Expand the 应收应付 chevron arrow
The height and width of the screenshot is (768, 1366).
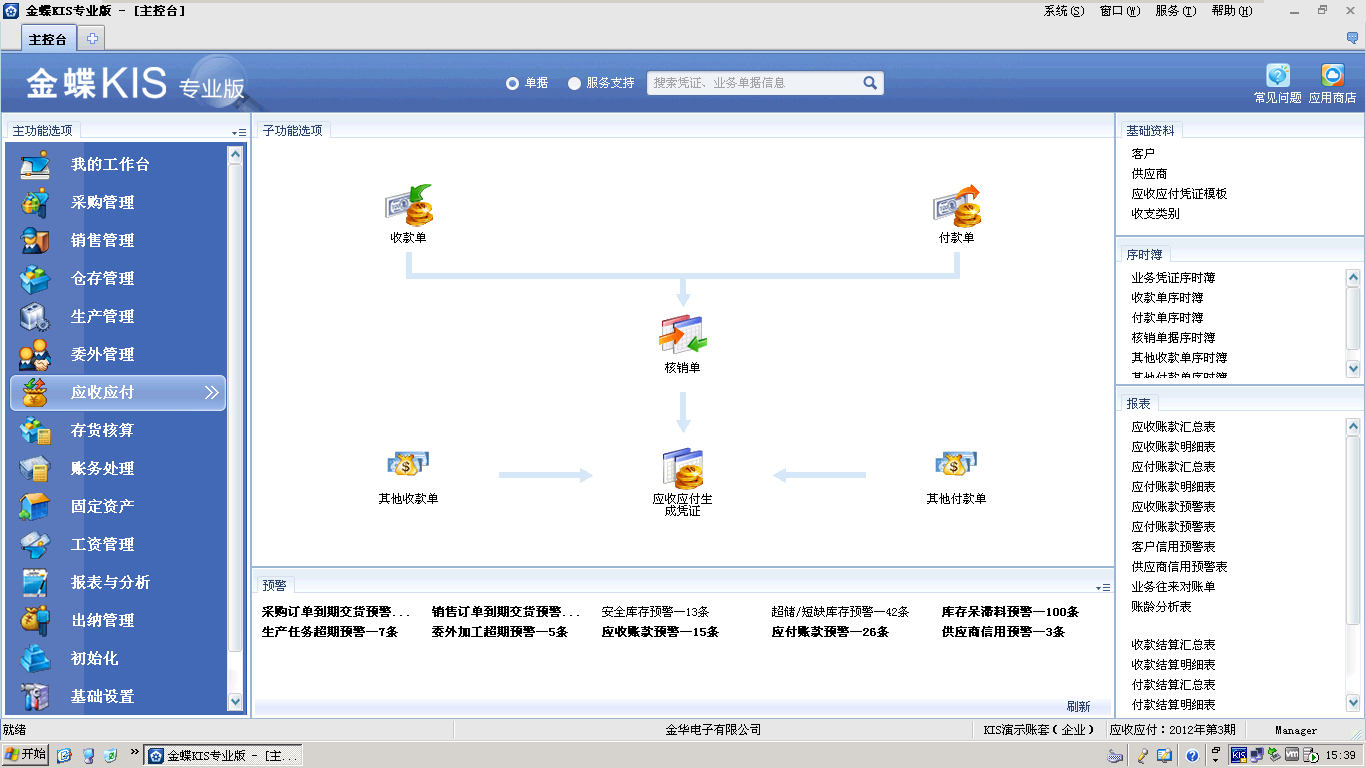coord(211,393)
